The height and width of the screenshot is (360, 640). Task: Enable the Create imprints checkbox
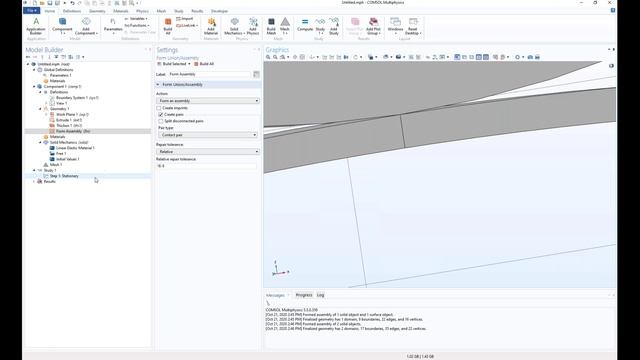point(159,108)
